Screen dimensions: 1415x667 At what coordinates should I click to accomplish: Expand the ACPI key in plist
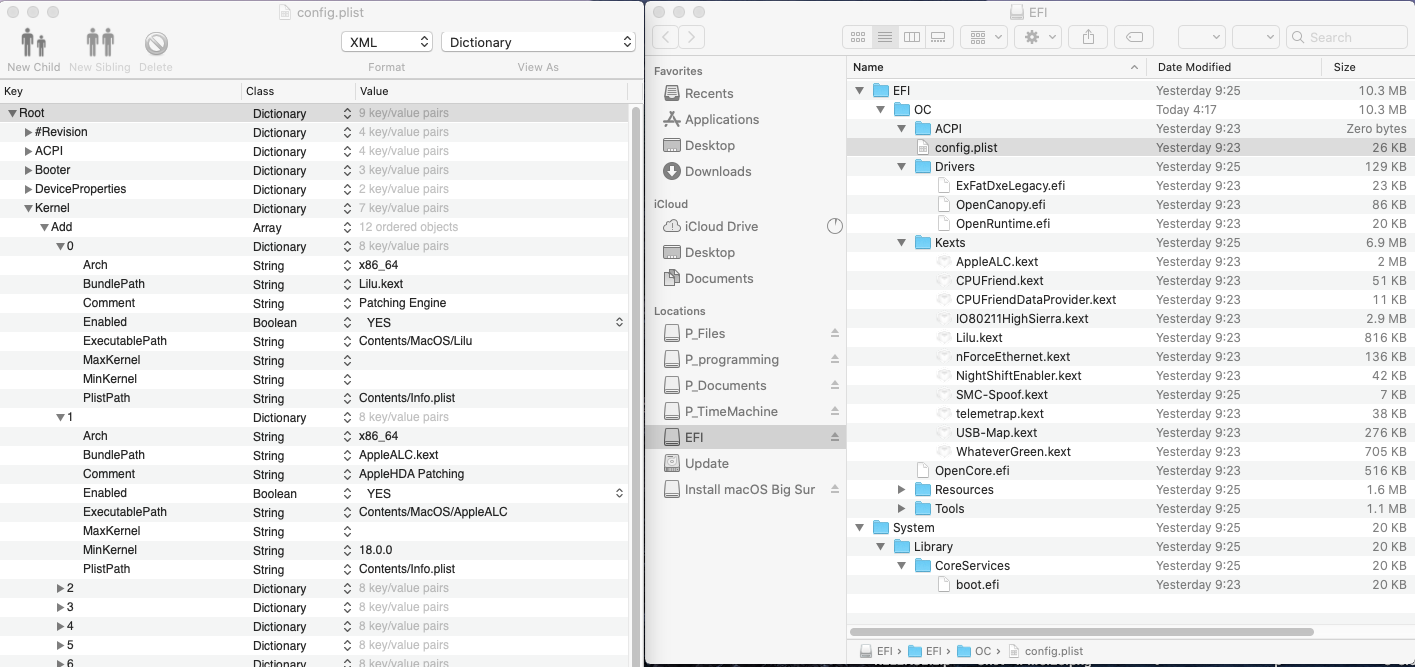coord(28,151)
